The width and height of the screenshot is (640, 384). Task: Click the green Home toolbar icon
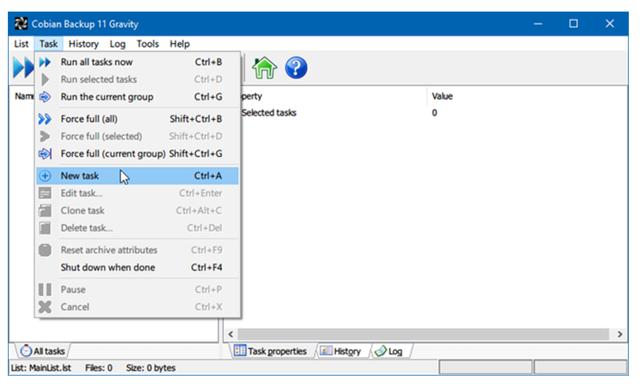(x=264, y=67)
